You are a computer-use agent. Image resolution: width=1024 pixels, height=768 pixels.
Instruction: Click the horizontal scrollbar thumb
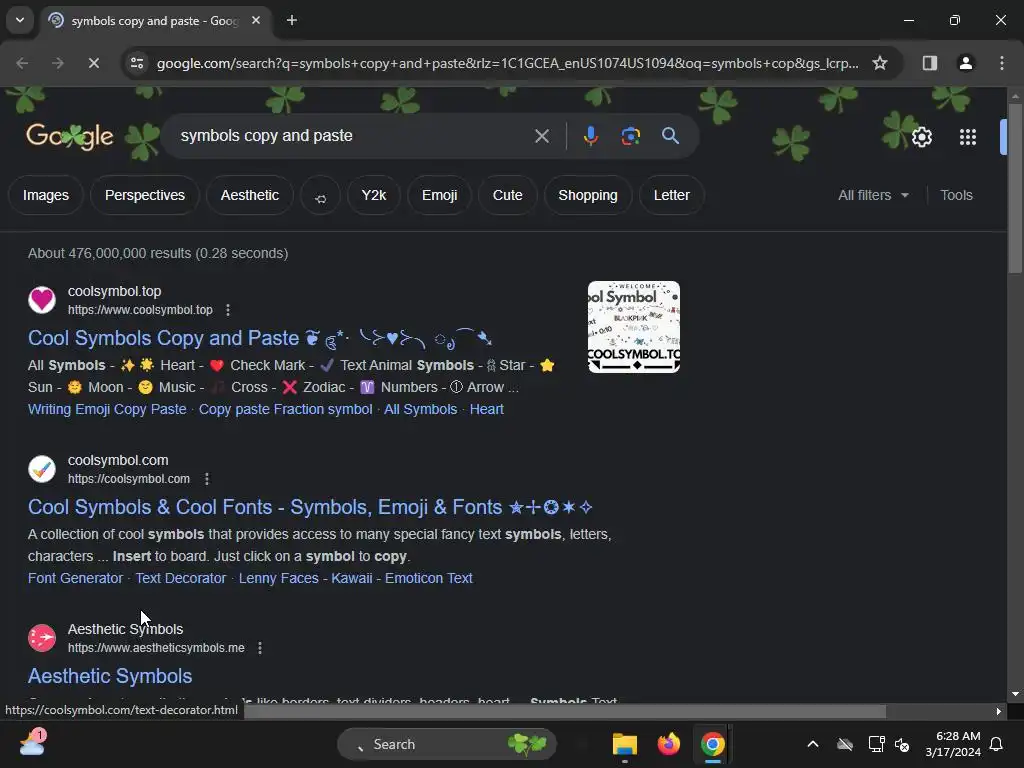[565, 711]
